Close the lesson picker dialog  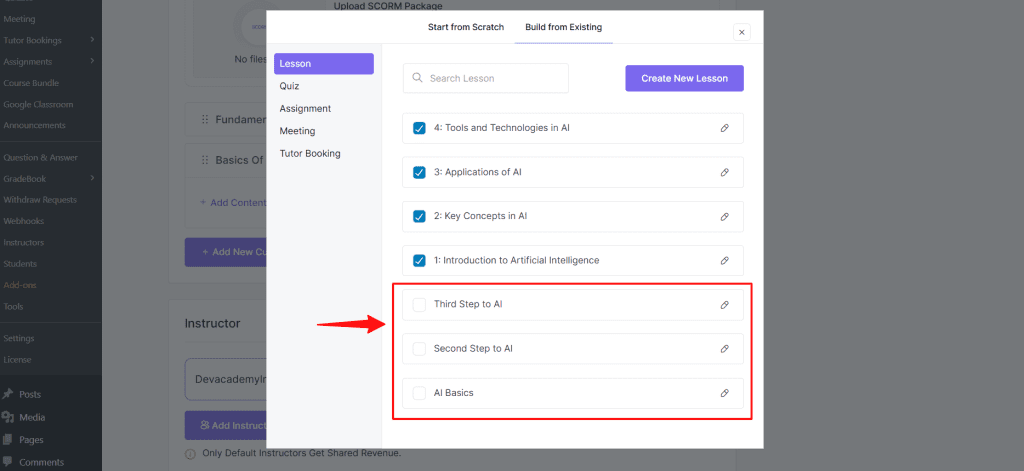pyautogui.click(x=742, y=32)
